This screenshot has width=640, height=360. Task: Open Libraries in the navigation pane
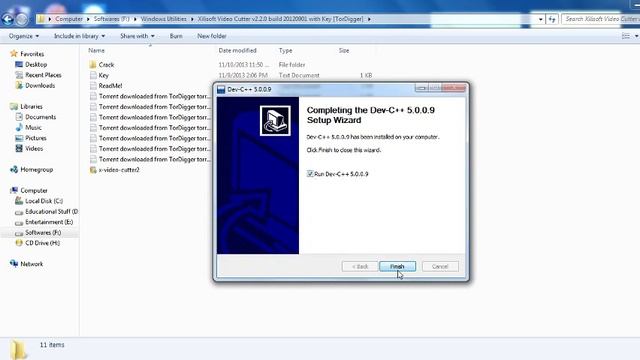(x=31, y=107)
